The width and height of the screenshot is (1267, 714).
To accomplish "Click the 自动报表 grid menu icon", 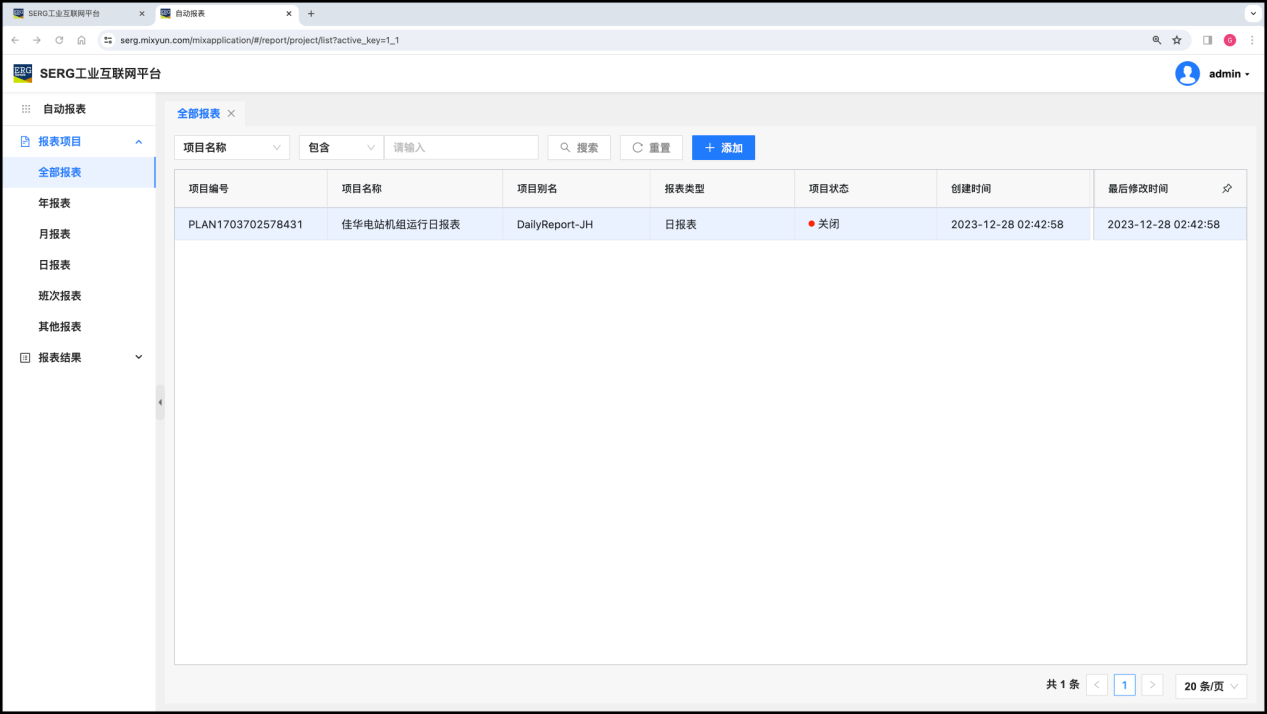I will tap(26, 109).
